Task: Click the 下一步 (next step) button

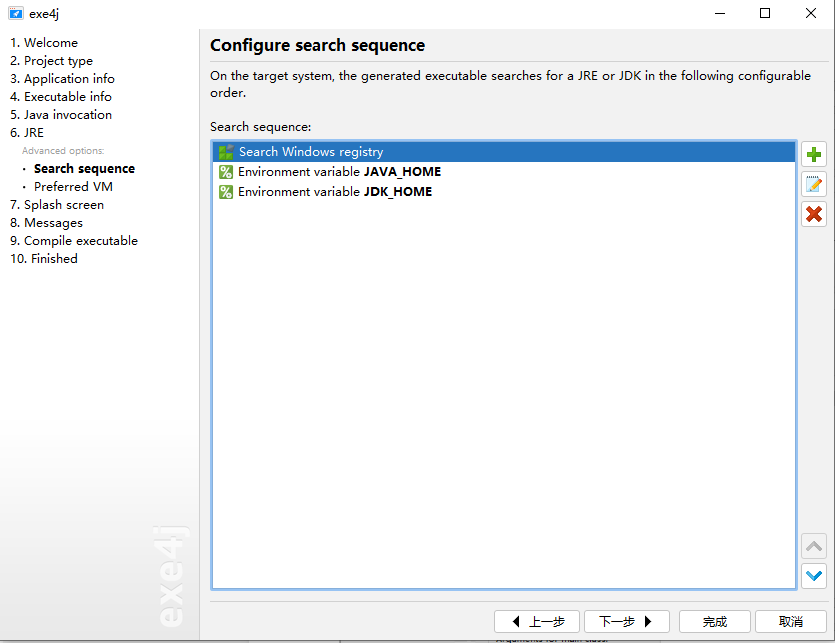Action: [627, 622]
